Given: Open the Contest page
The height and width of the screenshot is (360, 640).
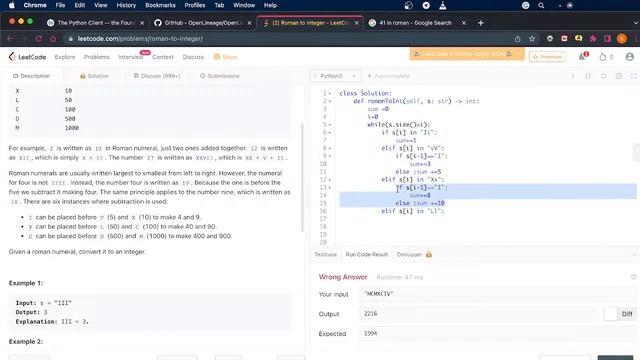Looking at the screenshot, I should [163, 57].
